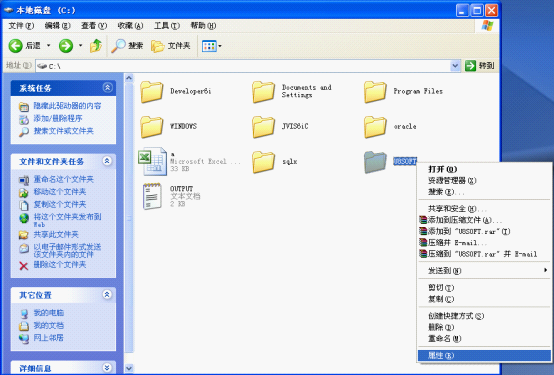Click Search files or folders (搜索文件或文件夹) link
This screenshot has height=375, width=554.
(64, 131)
